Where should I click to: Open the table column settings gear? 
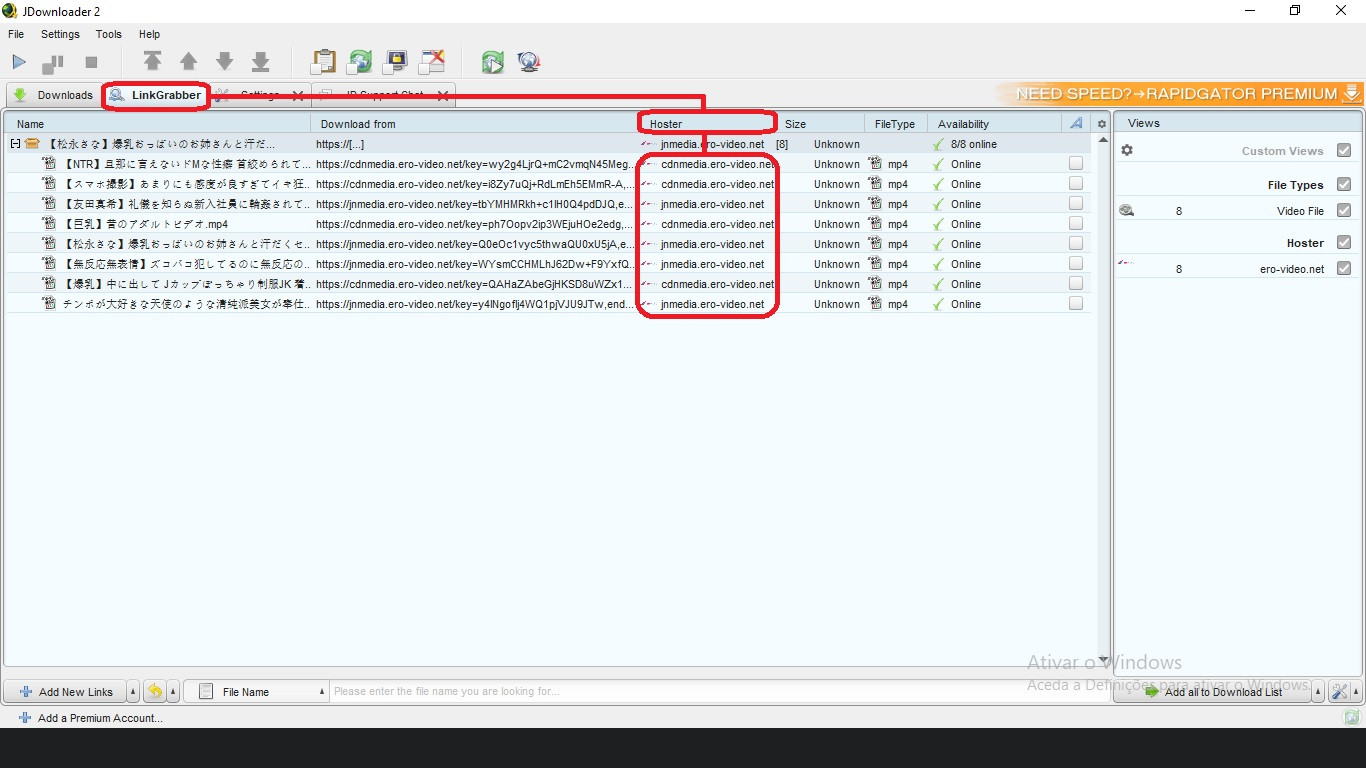coord(1102,124)
